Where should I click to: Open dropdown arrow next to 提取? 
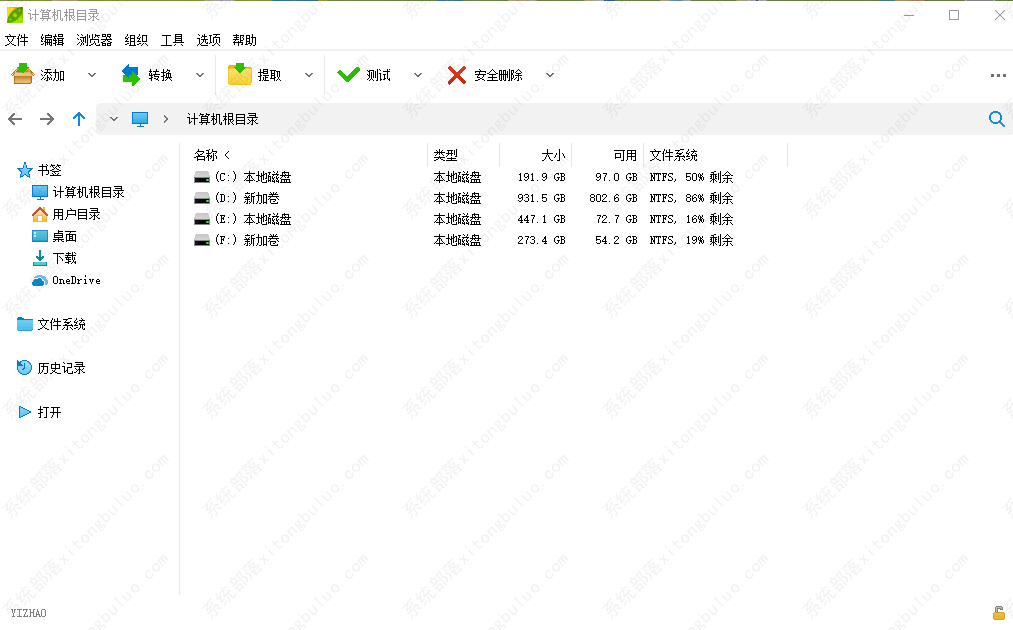pos(309,75)
